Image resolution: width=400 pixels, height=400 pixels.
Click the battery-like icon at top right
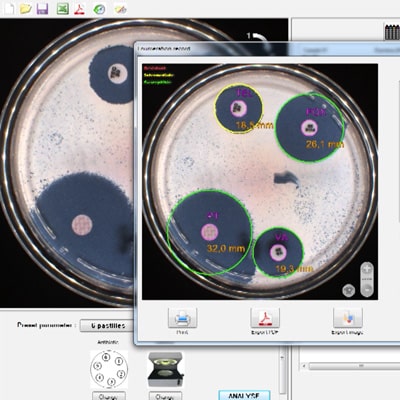coord(392,32)
